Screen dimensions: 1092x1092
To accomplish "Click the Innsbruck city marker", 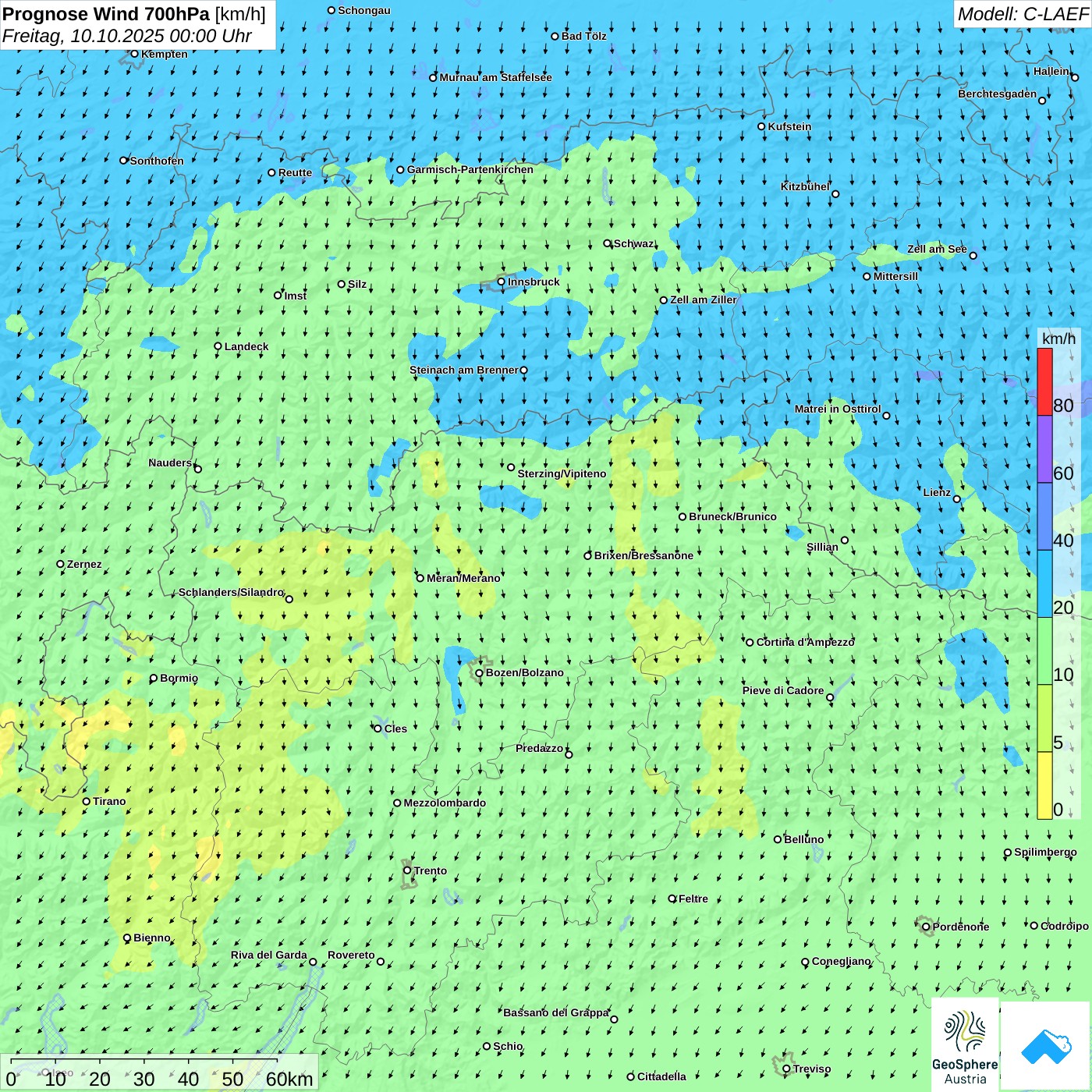I will pyautogui.click(x=502, y=282).
